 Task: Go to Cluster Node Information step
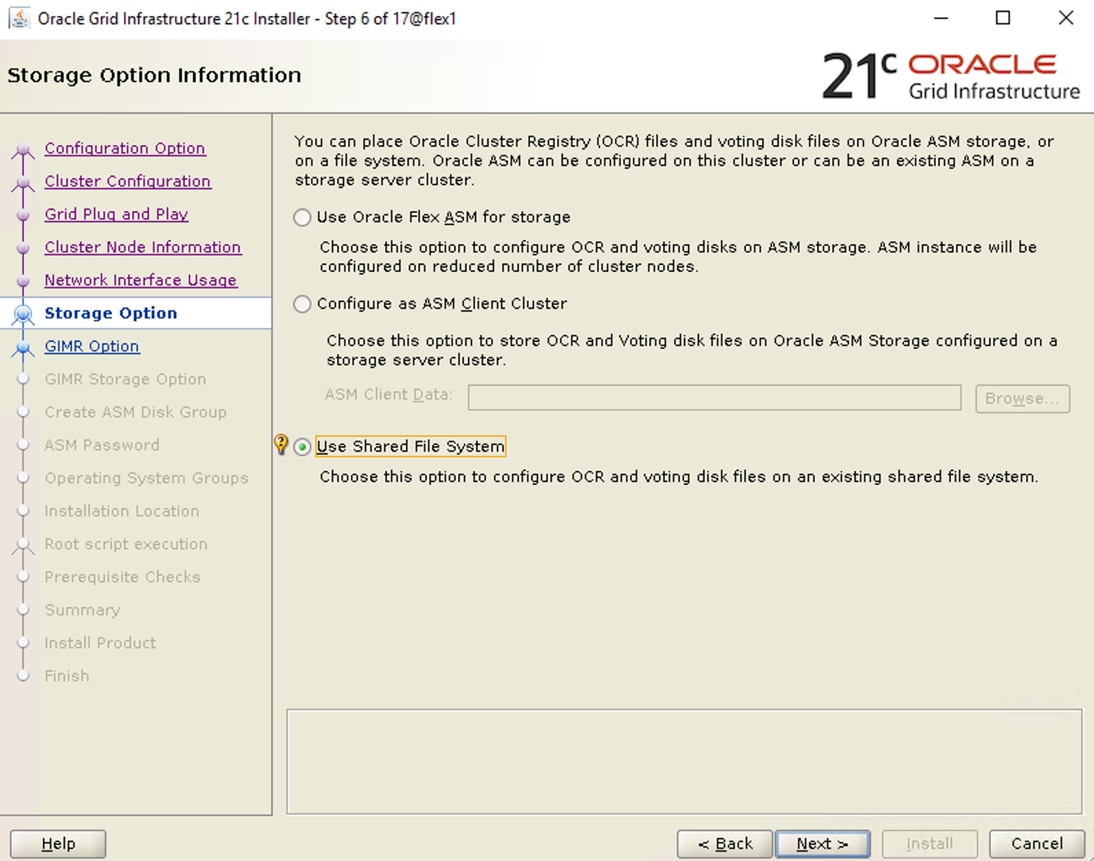(143, 247)
